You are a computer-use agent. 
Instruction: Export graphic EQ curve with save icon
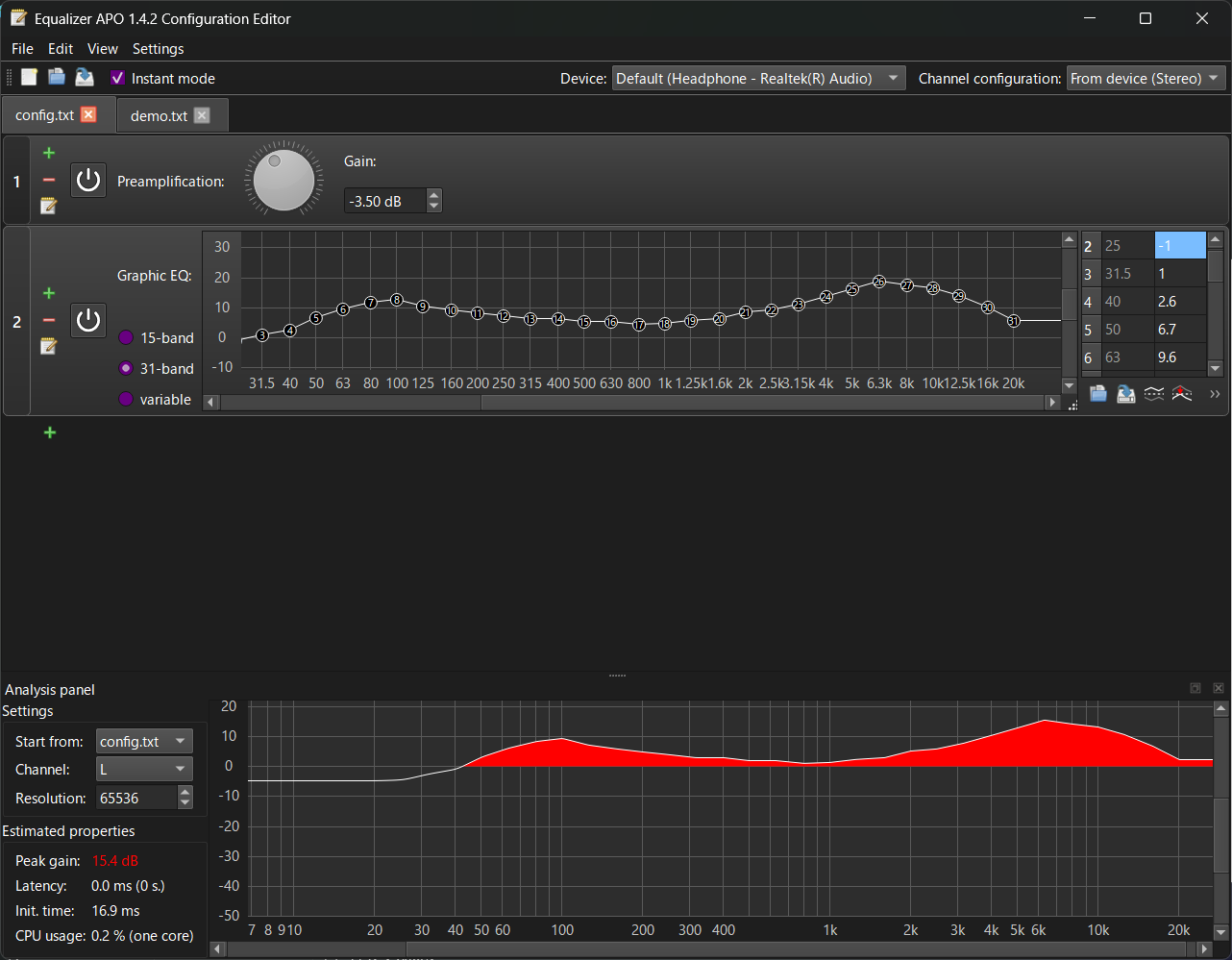(1126, 394)
